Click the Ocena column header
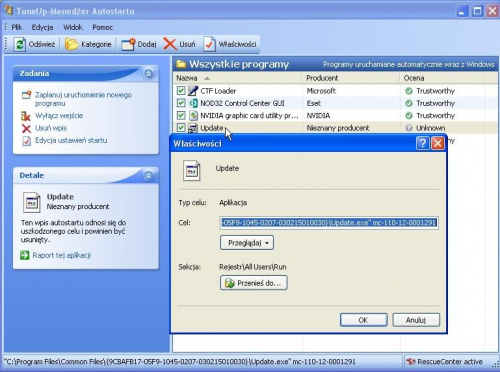The width and height of the screenshot is (500, 372). [x=442, y=78]
